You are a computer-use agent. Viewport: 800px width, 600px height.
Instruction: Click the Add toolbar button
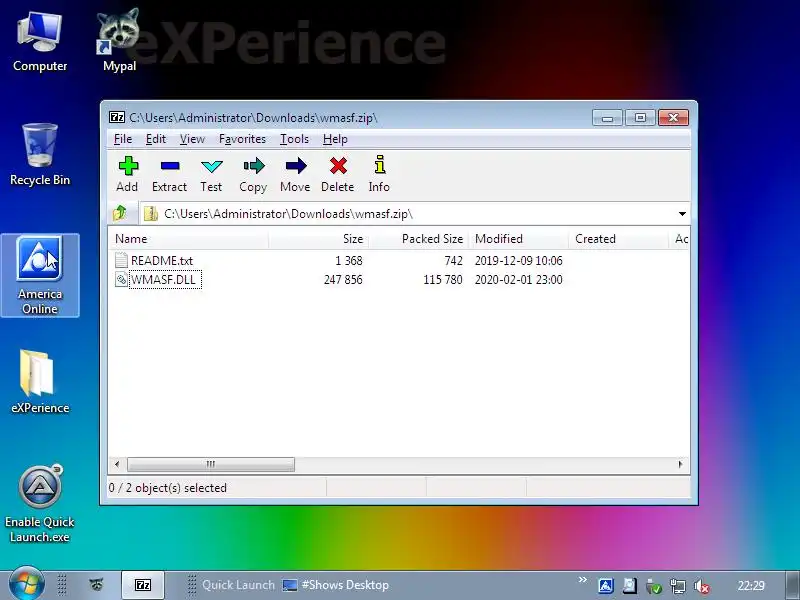click(x=128, y=174)
